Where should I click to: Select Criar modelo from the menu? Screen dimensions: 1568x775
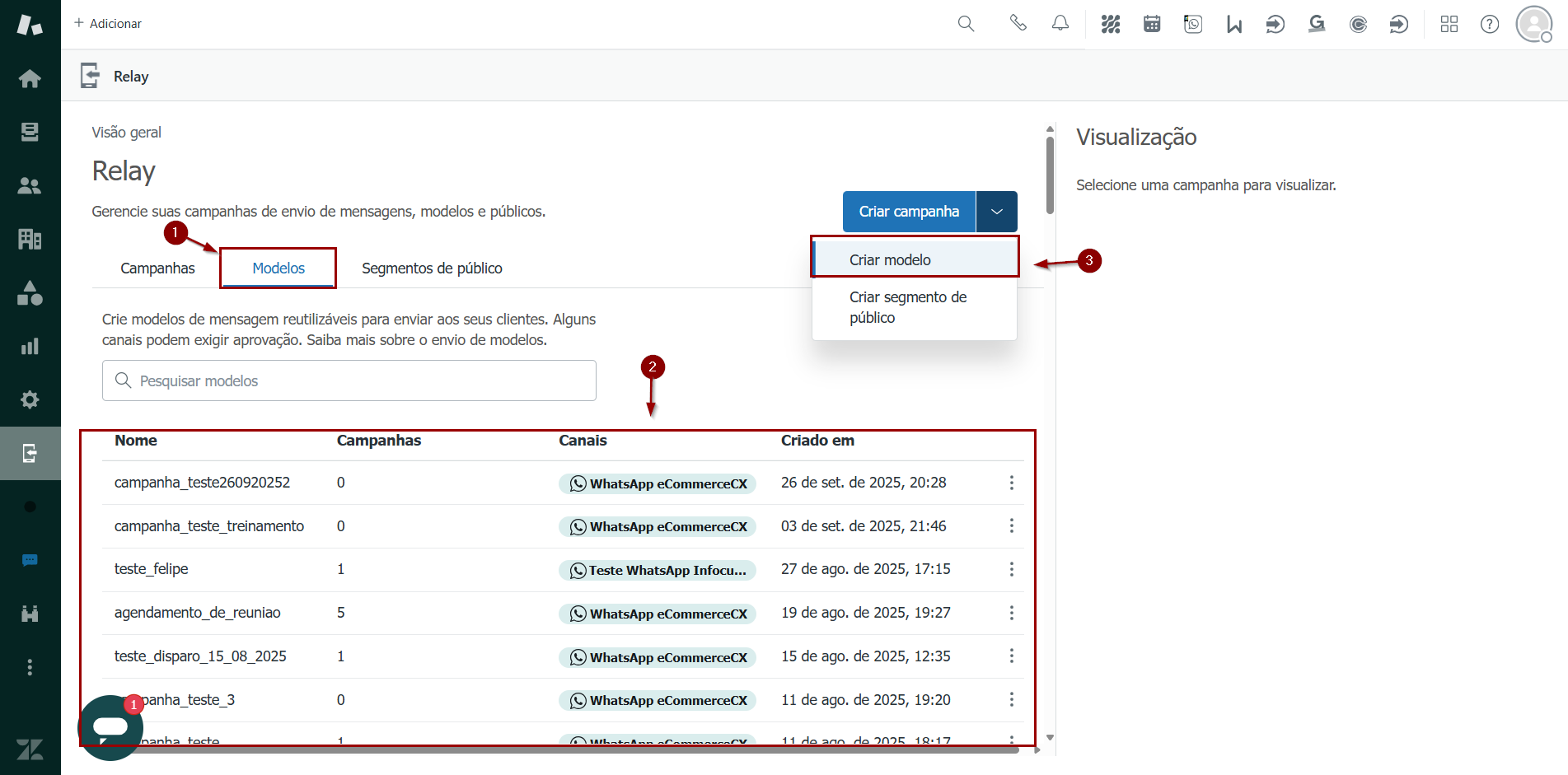point(890,260)
